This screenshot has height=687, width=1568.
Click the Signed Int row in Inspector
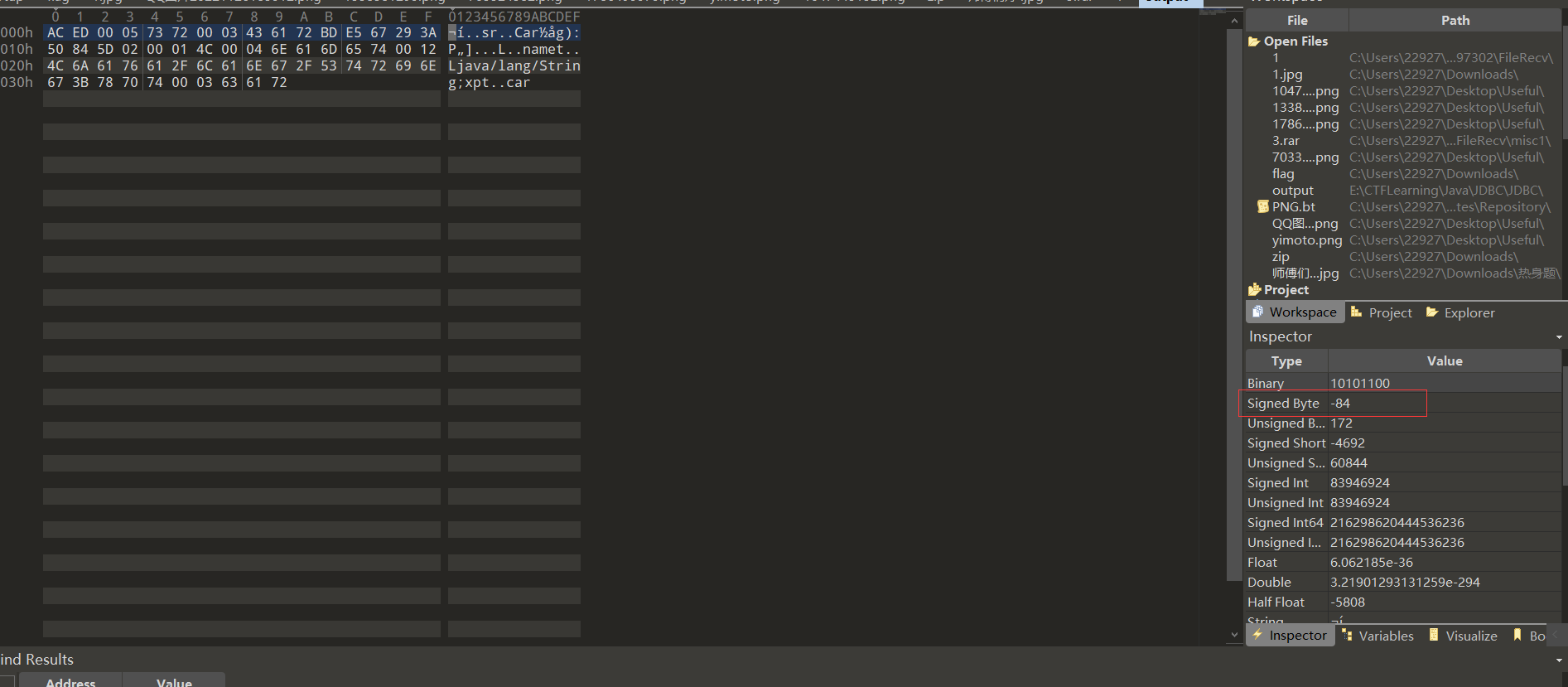pyautogui.click(x=1403, y=483)
